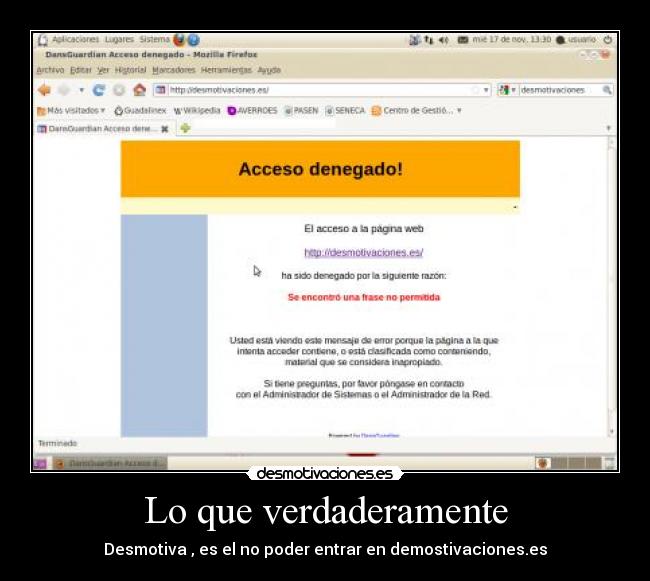Expand the address bar URL dropdown arrow
Image resolution: width=650 pixels, height=581 pixels.
coord(486,90)
